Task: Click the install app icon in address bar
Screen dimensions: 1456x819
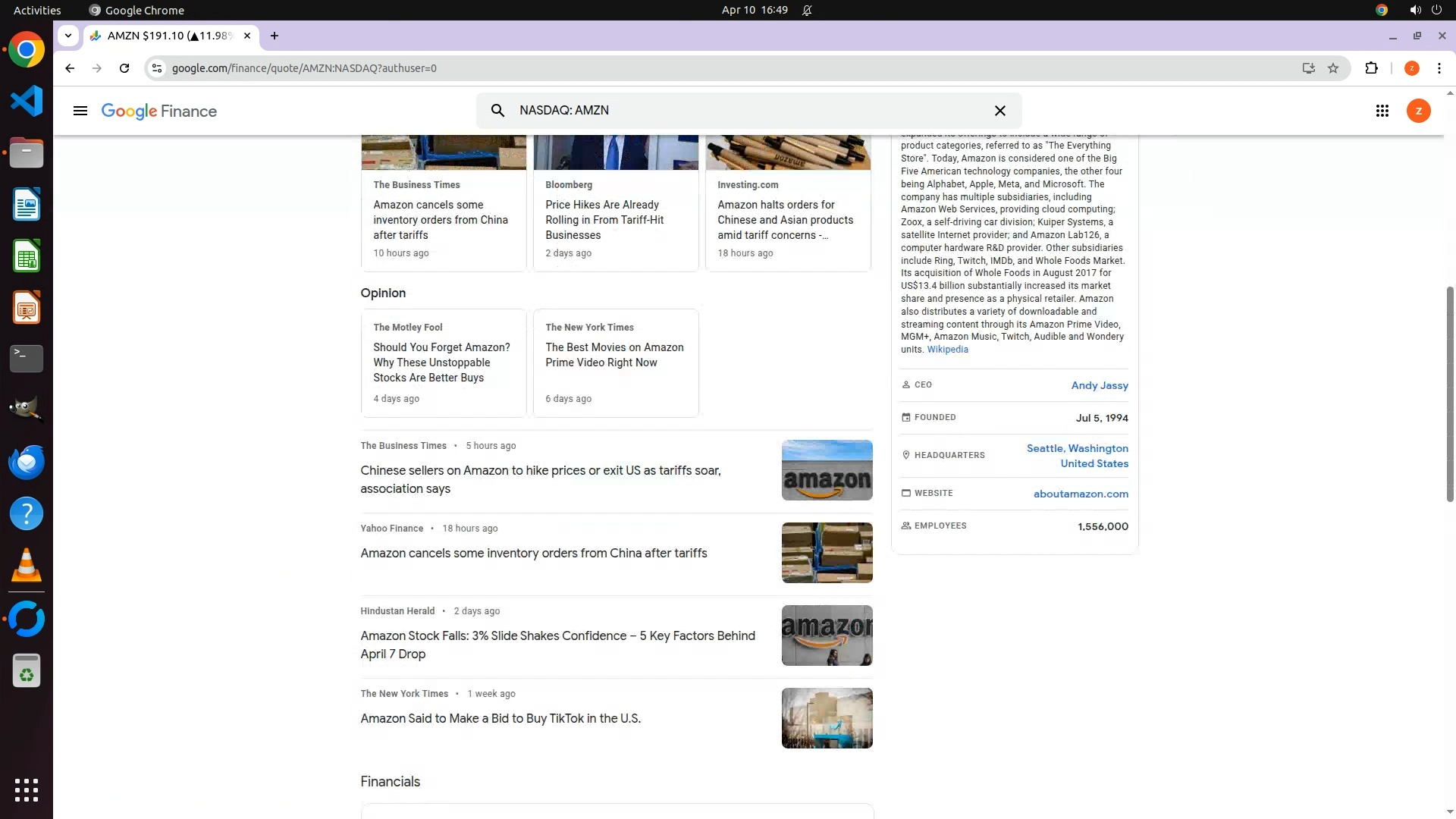Action: point(1308,68)
